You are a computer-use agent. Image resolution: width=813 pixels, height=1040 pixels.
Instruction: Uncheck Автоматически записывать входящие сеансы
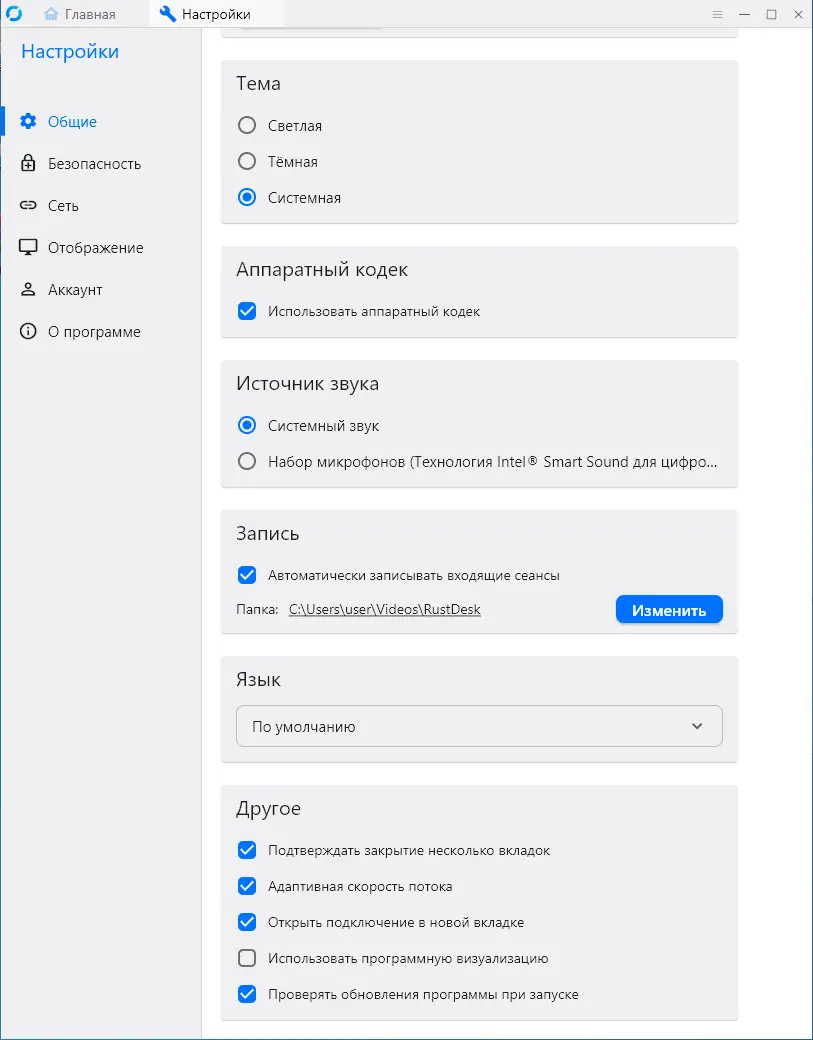pos(247,576)
